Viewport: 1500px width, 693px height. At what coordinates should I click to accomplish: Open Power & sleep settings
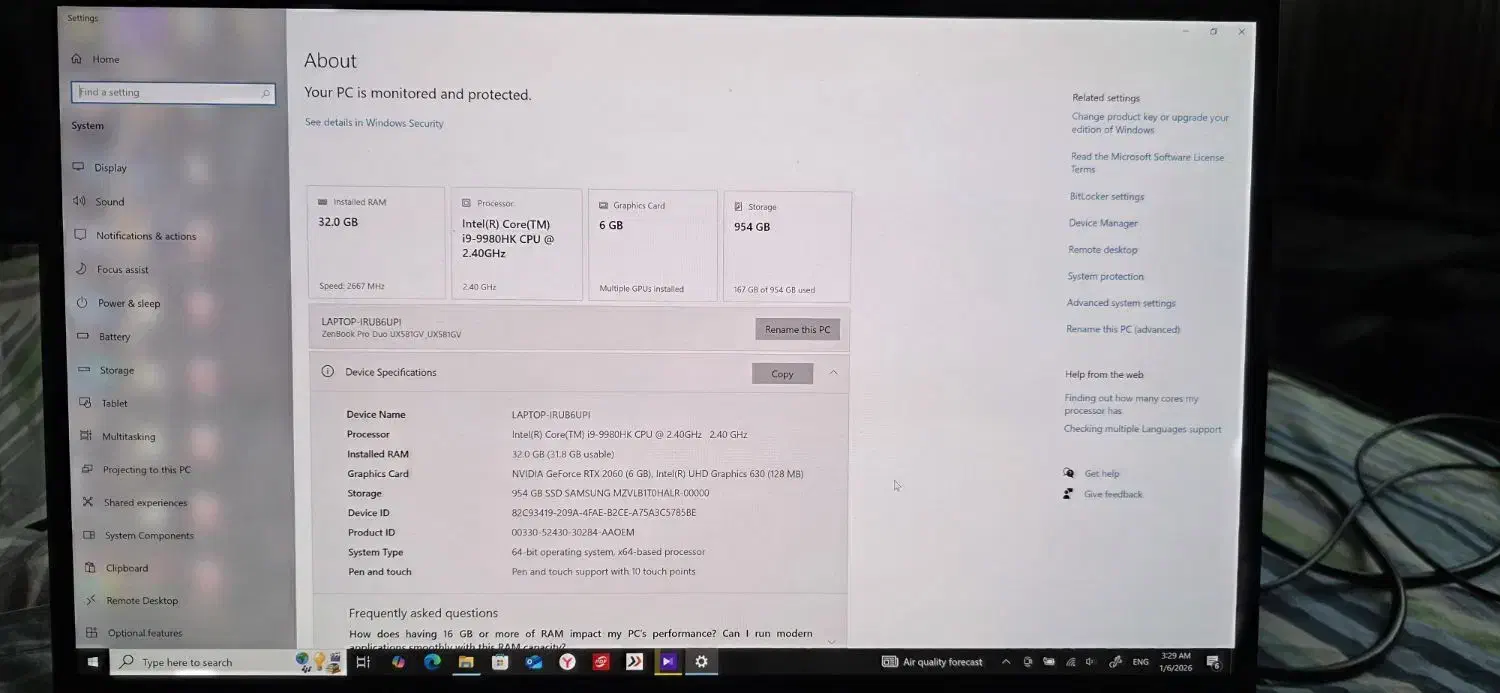point(128,304)
